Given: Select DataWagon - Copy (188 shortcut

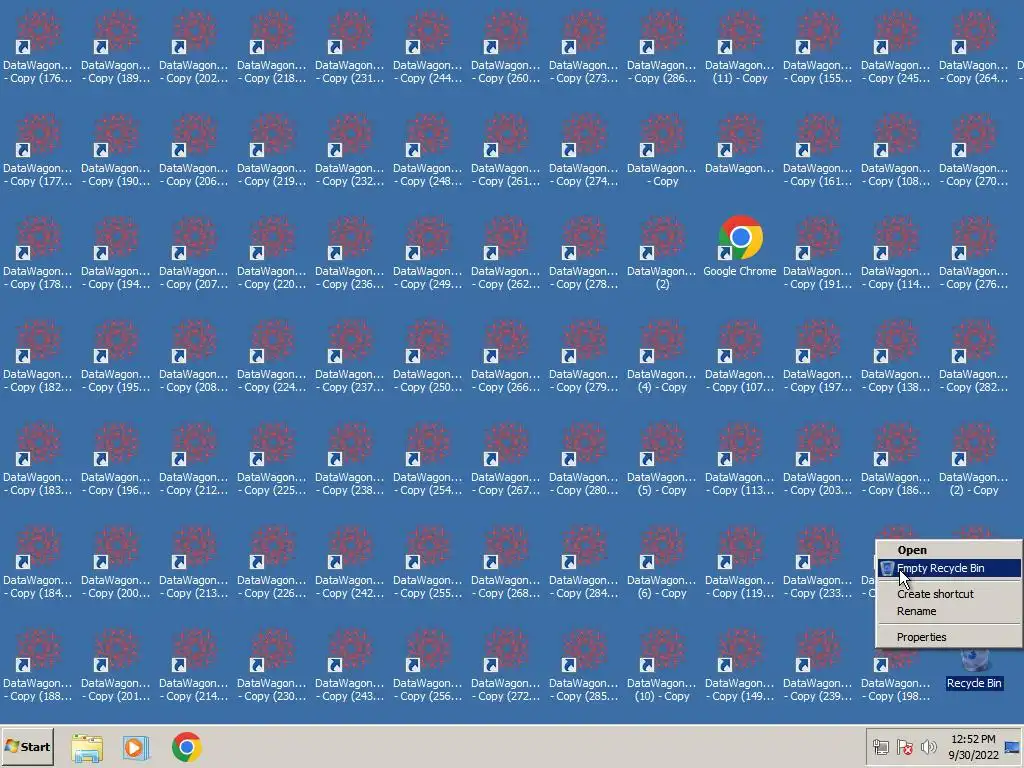Looking at the screenshot, I should [x=38, y=666].
